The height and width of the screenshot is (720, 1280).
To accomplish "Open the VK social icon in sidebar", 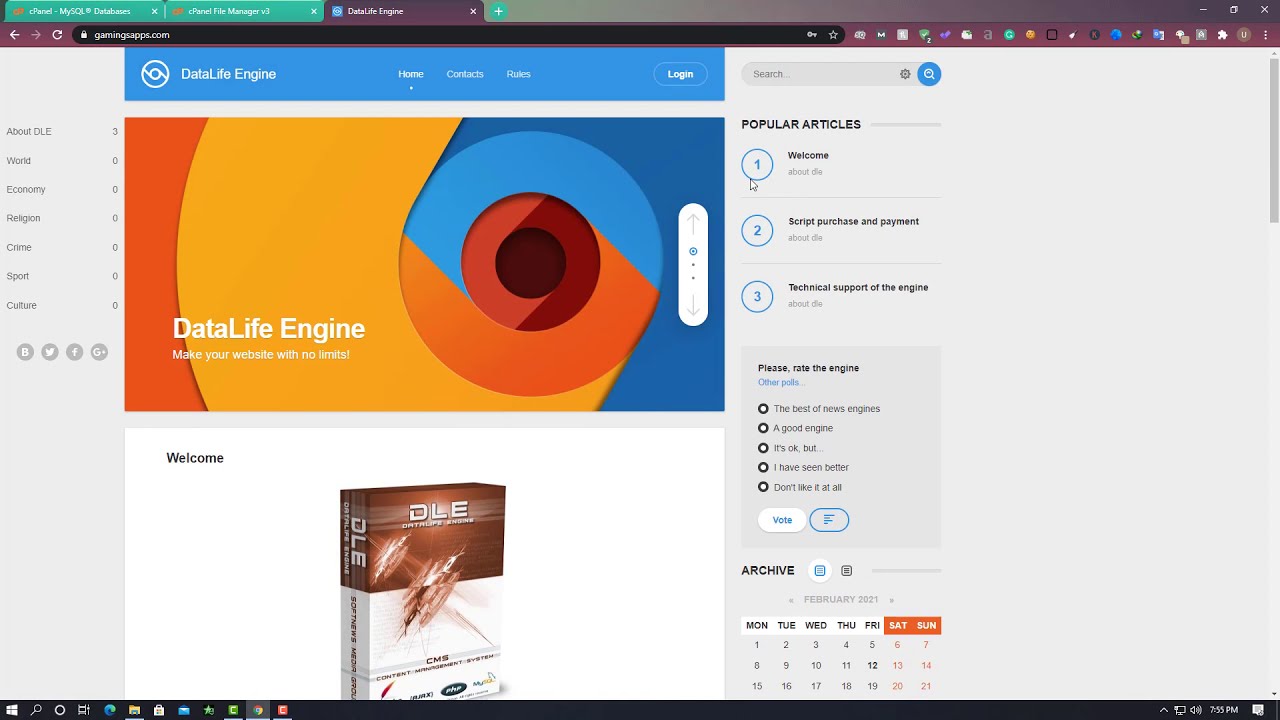I will point(26,352).
